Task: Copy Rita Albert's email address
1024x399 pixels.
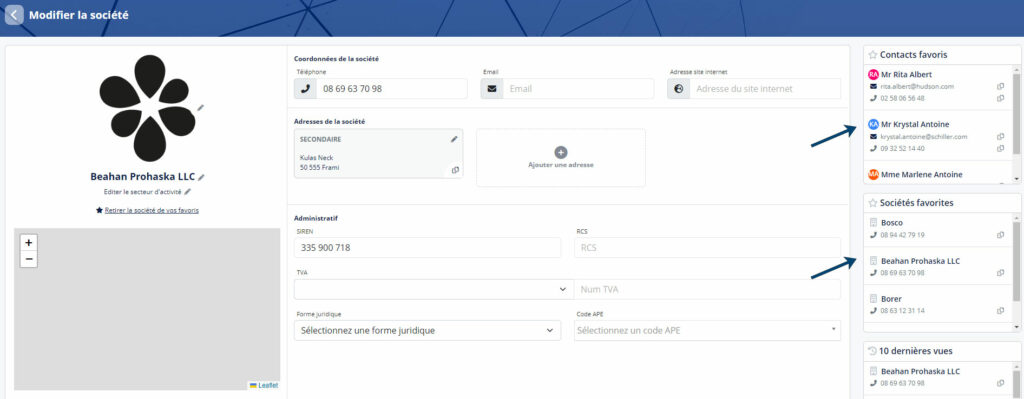Action: click(x=1000, y=86)
